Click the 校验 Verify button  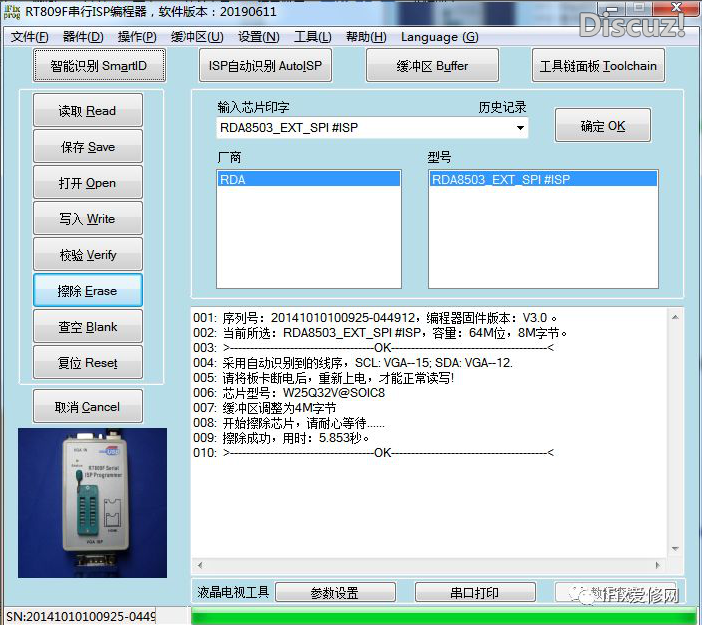(88, 254)
